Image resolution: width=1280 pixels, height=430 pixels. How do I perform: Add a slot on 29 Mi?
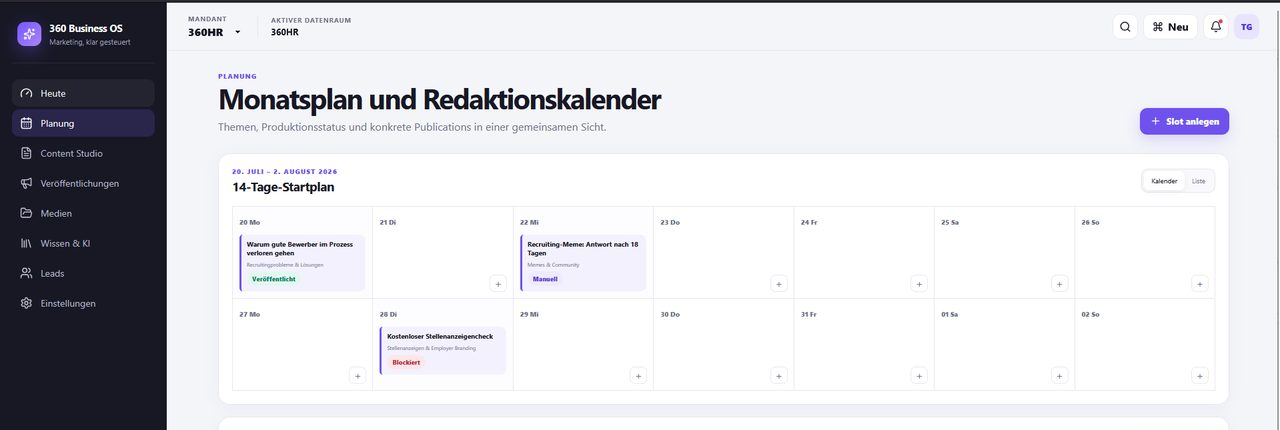click(638, 375)
